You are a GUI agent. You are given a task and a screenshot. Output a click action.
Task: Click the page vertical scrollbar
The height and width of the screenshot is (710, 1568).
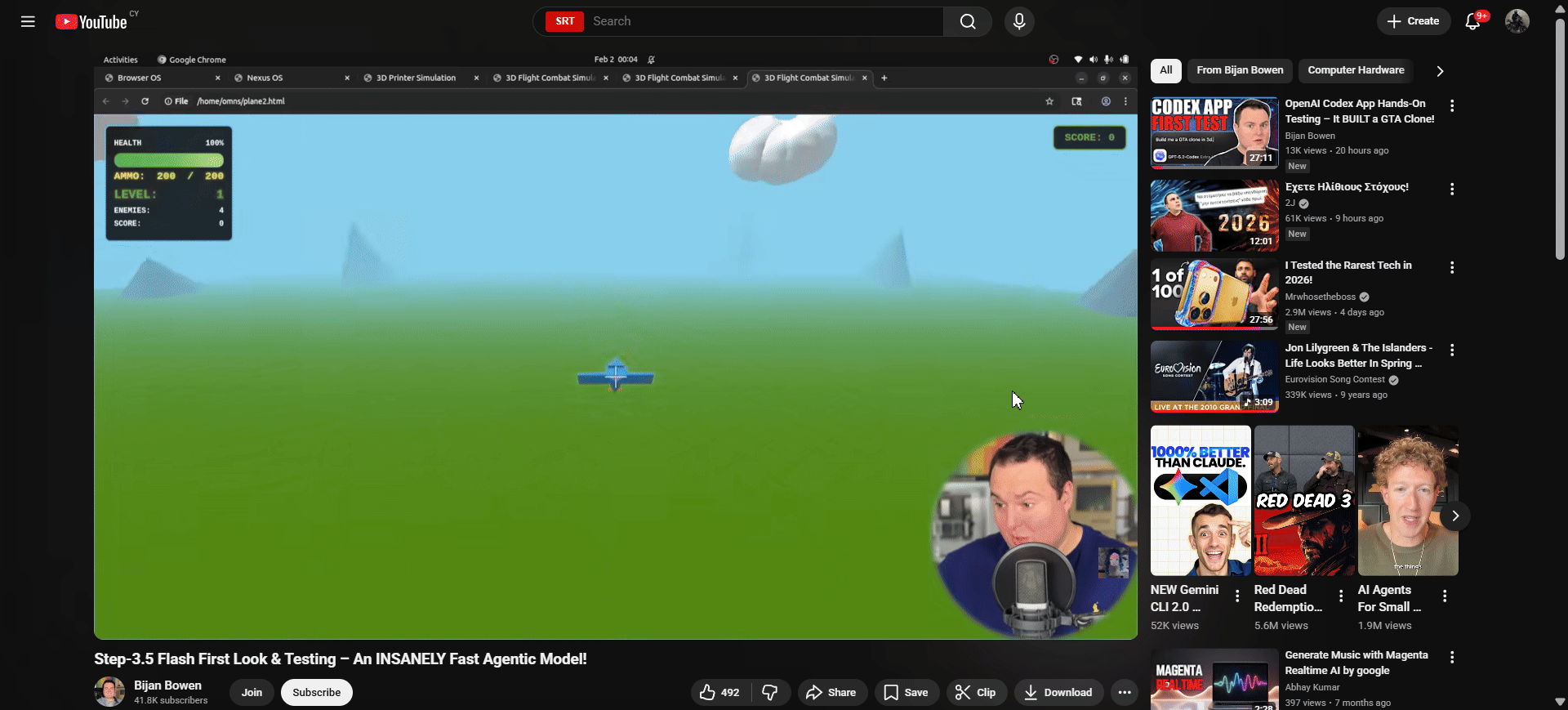(x=1560, y=139)
